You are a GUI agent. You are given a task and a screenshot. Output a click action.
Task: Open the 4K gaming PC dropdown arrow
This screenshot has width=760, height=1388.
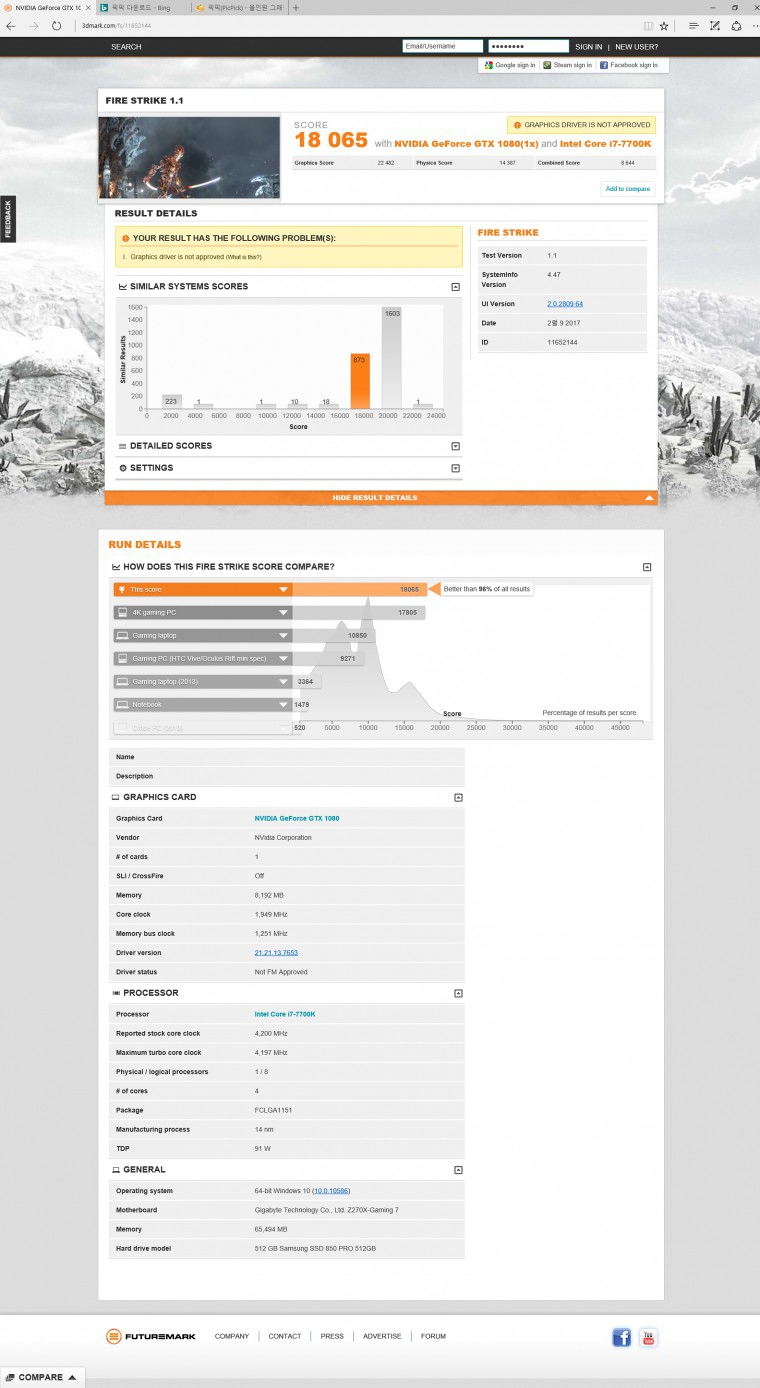pyautogui.click(x=283, y=613)
